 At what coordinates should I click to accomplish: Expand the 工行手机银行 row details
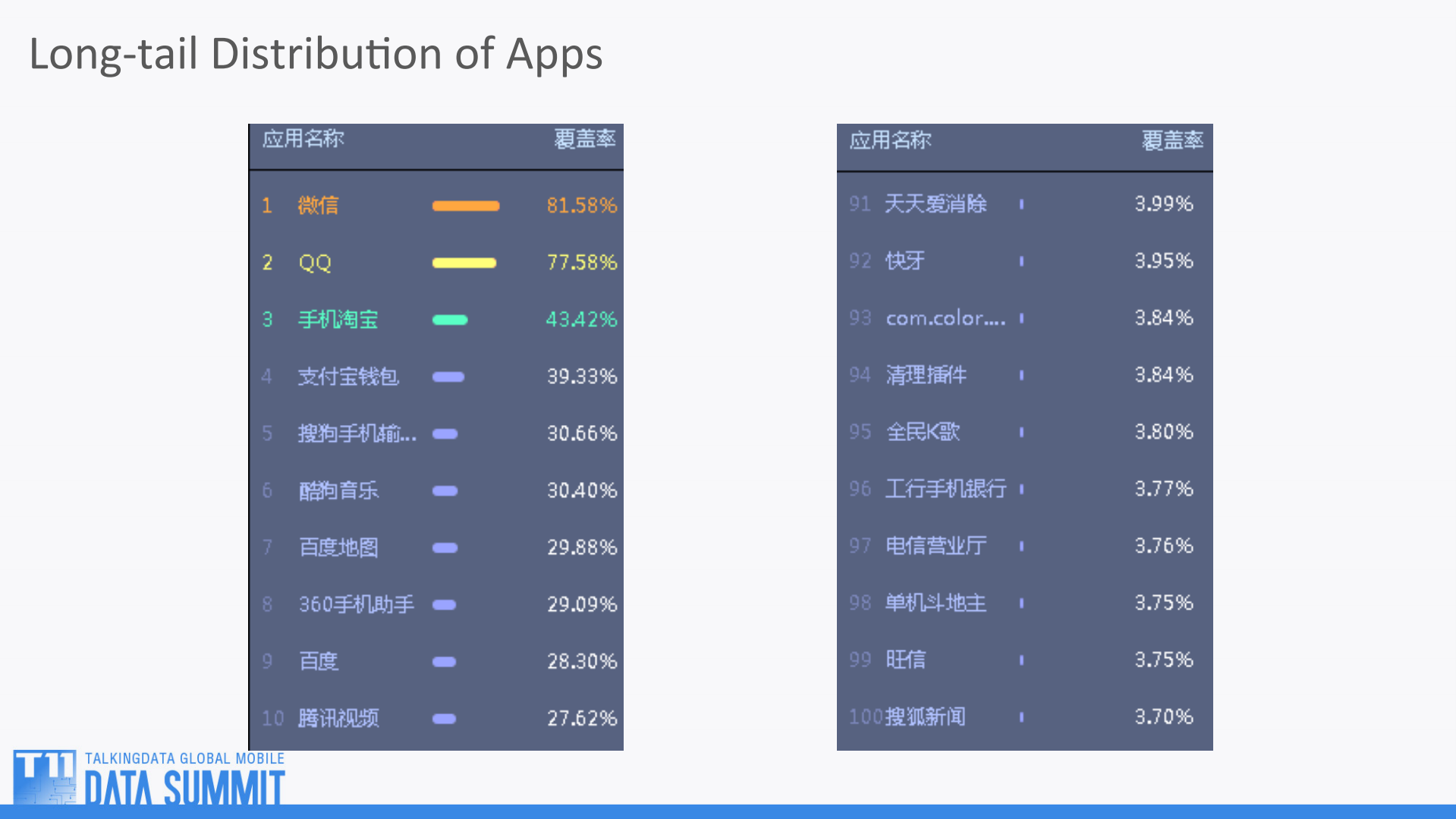pos(945,489)
